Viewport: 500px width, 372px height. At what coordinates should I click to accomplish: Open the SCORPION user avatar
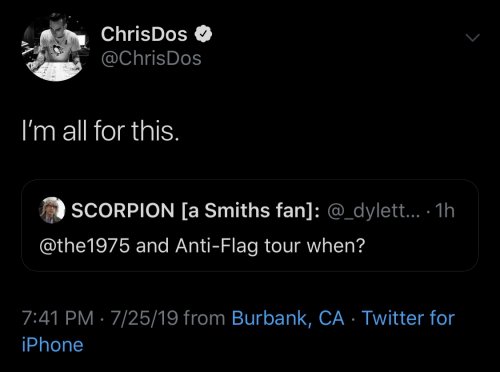52,210
